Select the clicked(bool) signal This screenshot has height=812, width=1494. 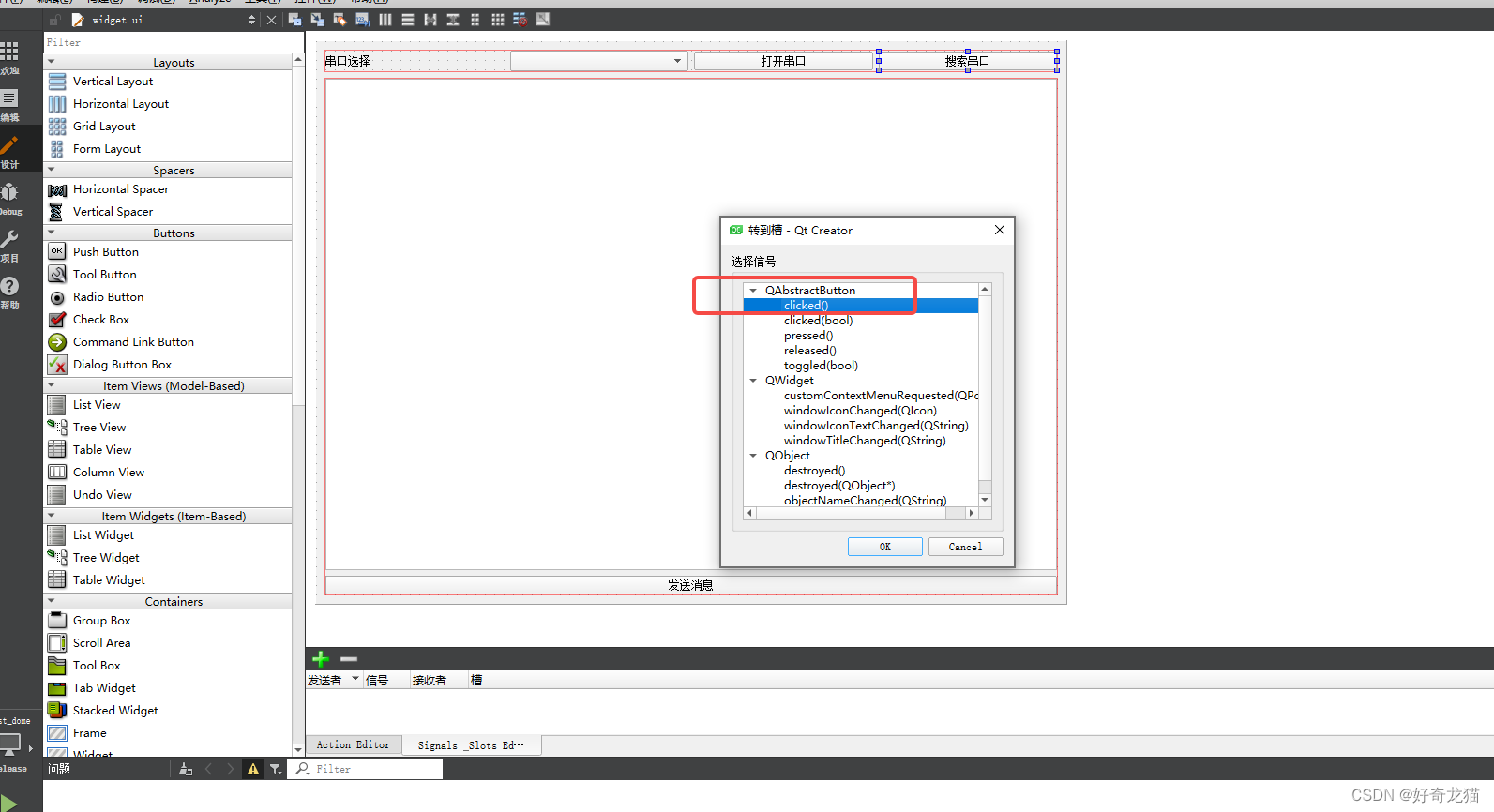819,321
